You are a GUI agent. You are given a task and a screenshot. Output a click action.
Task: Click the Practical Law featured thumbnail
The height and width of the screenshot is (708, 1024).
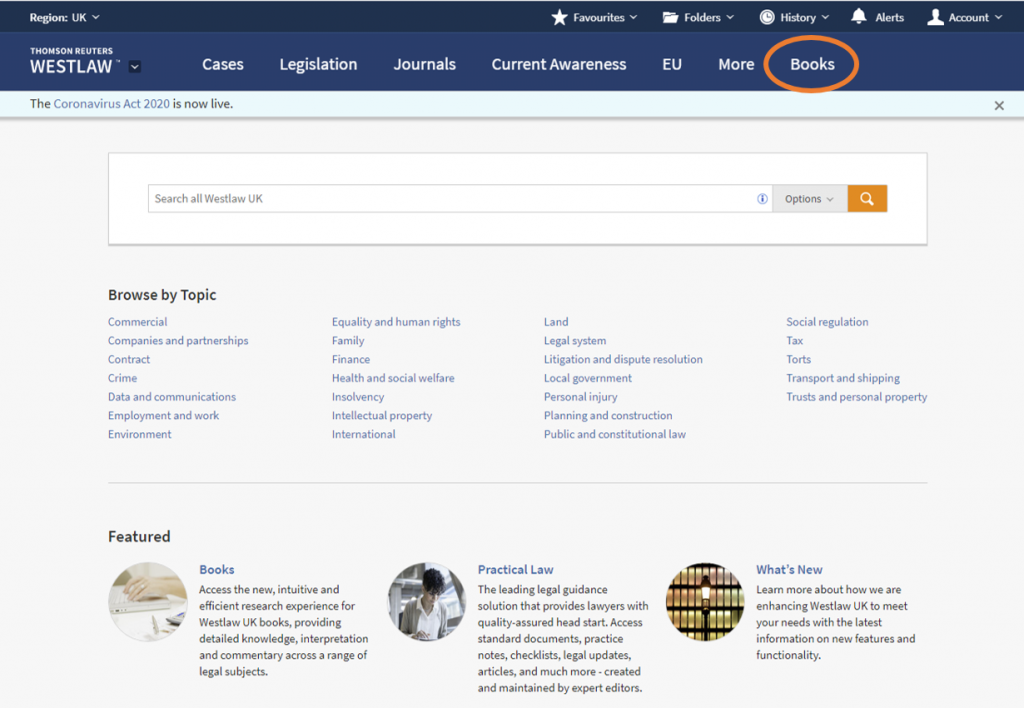(427, 601)
